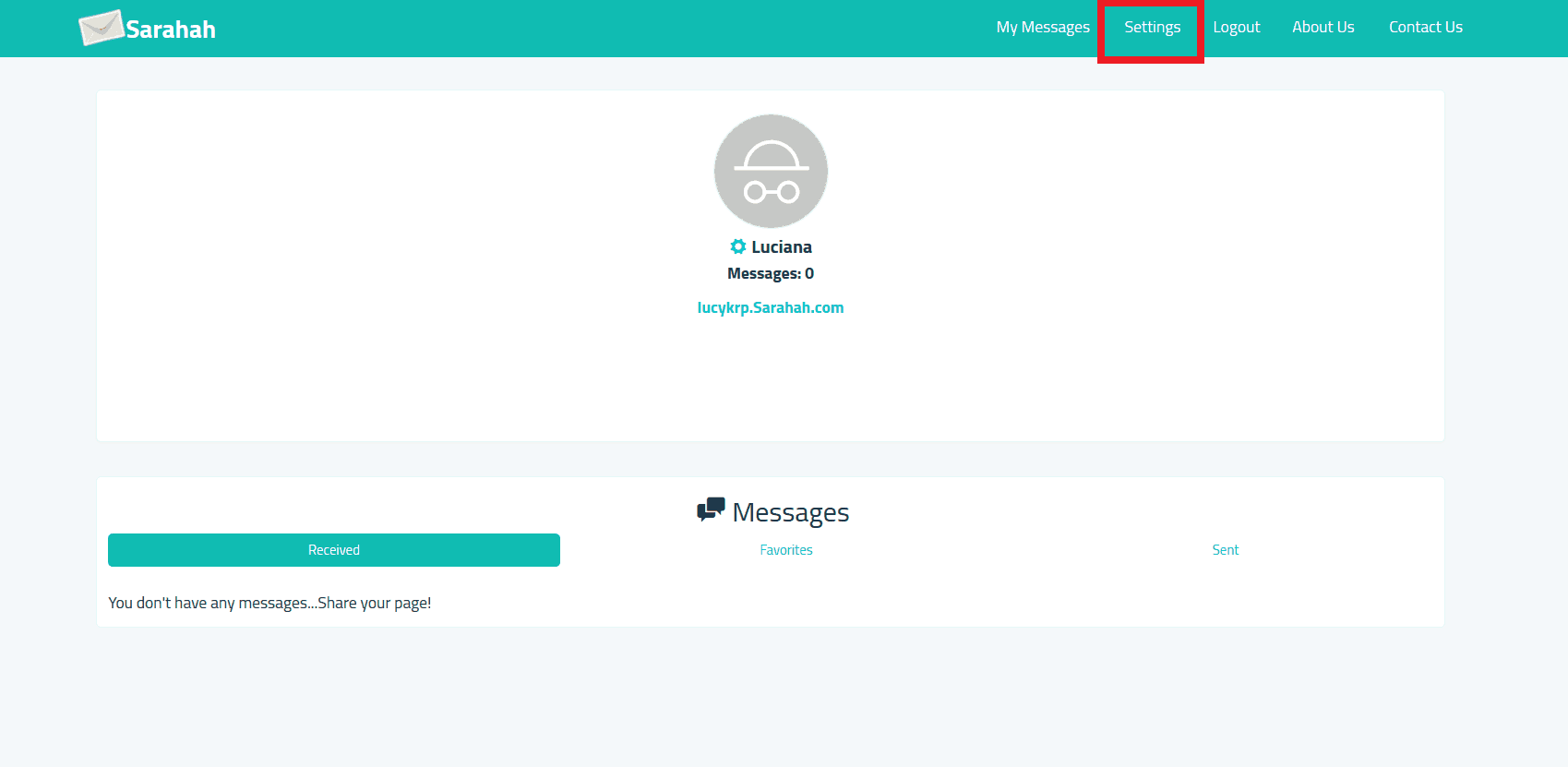Click the Luciana username text

(x=782, y=246)
